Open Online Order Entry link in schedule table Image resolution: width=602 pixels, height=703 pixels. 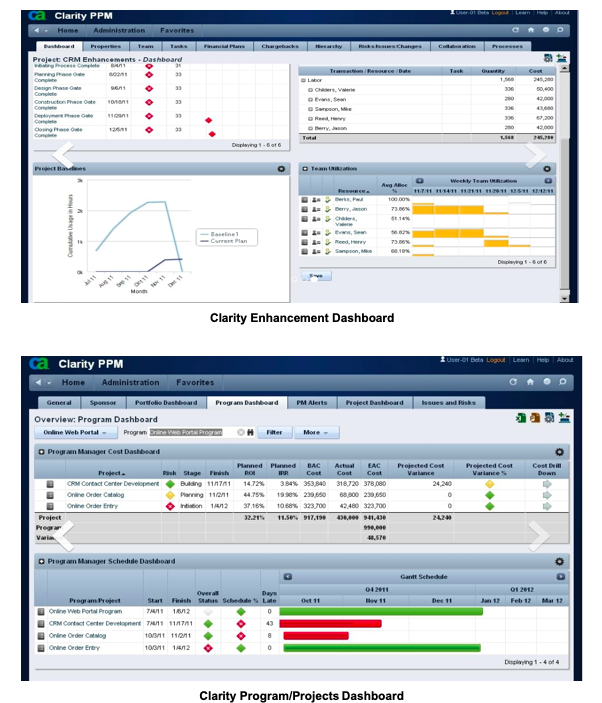click(74, 648)
